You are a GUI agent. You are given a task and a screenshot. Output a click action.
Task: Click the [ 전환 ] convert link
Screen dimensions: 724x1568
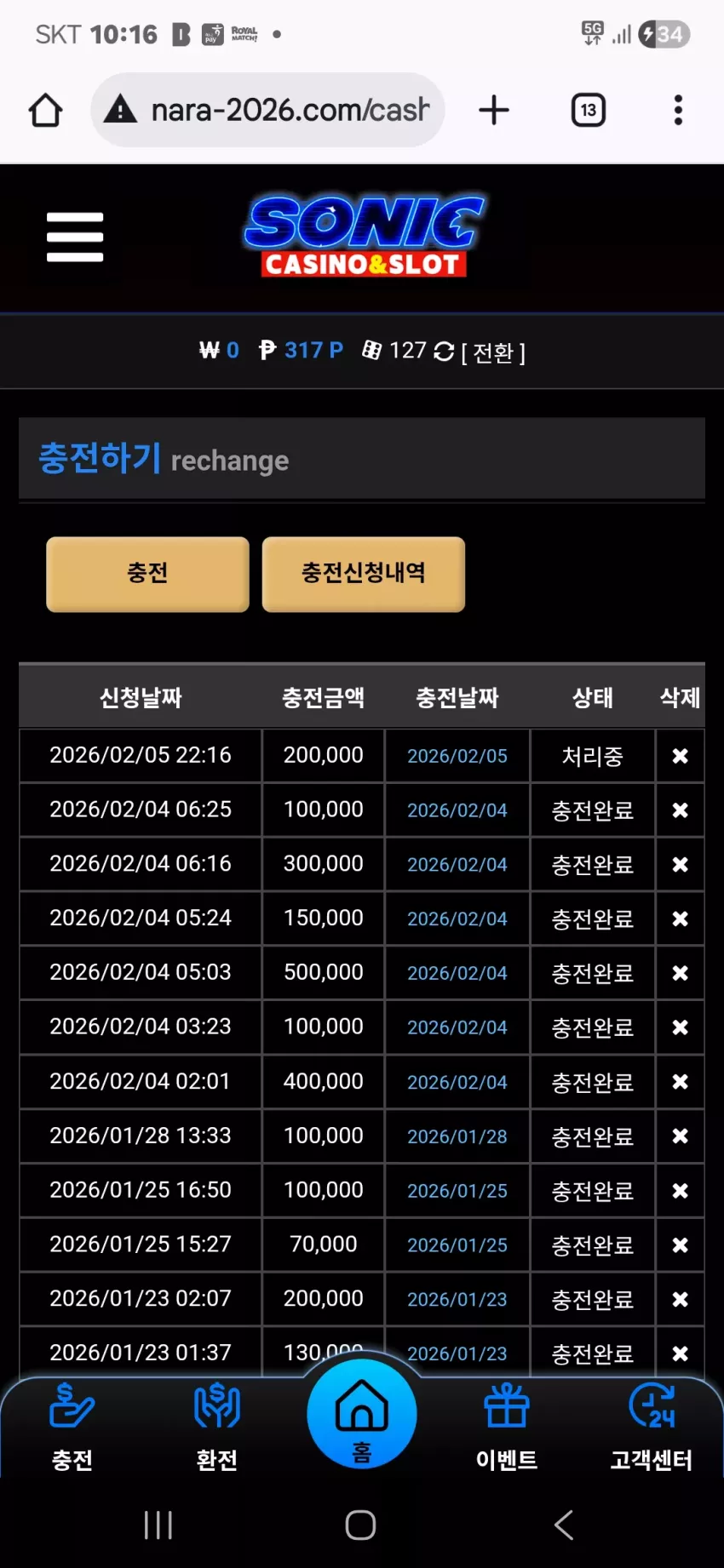tap(493, 352)
